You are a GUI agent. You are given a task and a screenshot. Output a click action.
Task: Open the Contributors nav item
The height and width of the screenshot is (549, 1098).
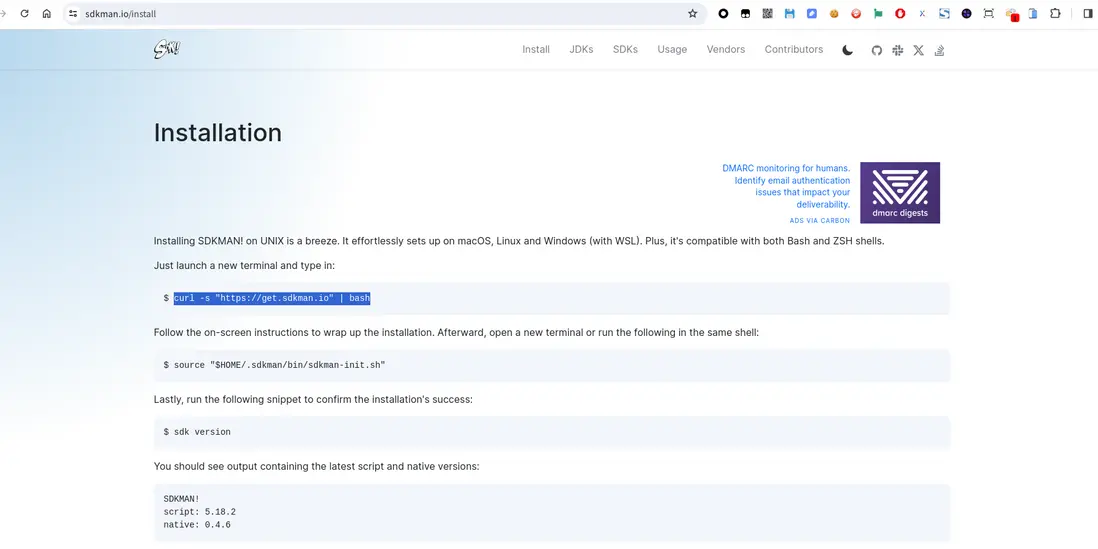793,50
